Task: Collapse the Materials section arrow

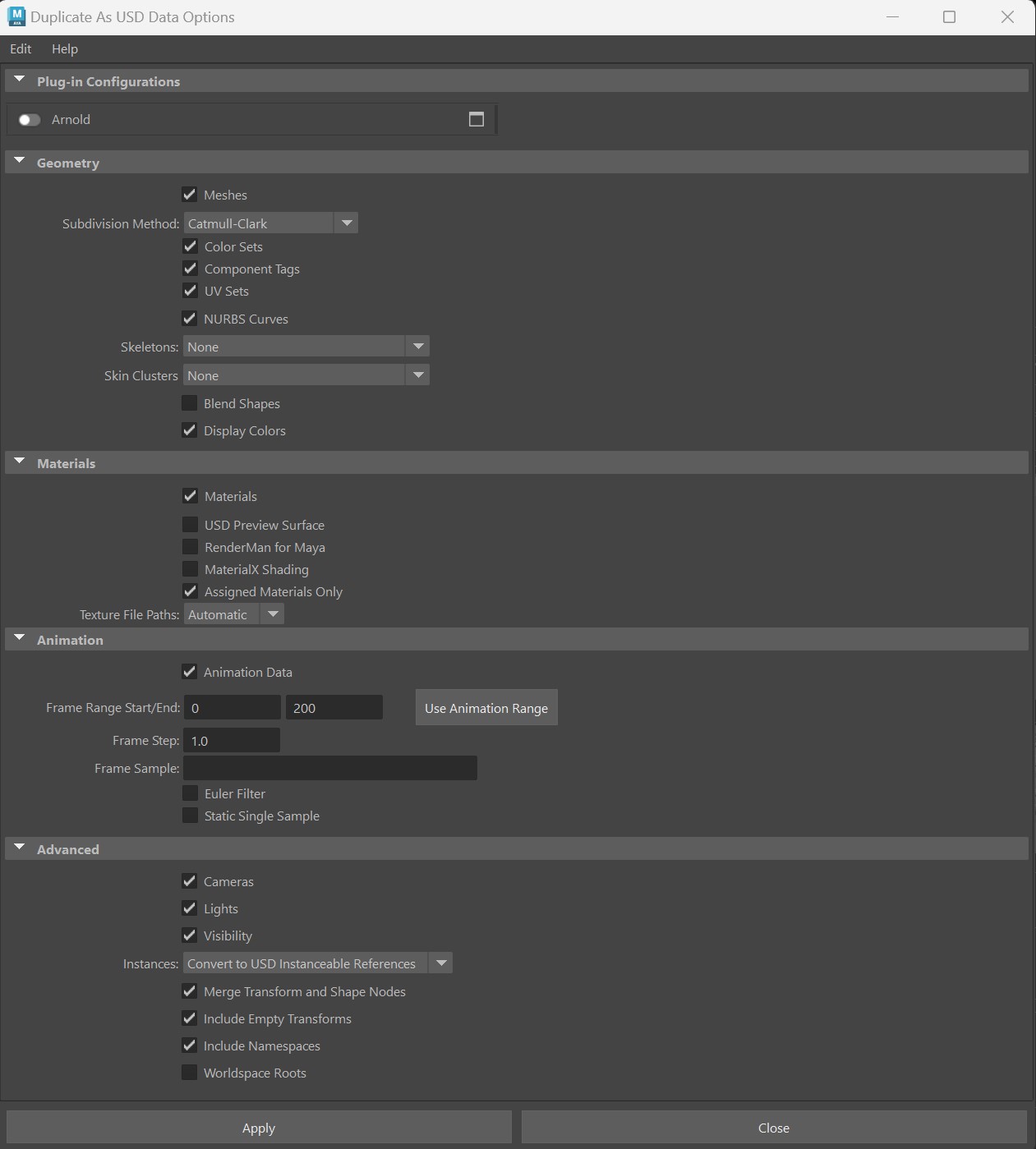Action: [x=20, y=462]
